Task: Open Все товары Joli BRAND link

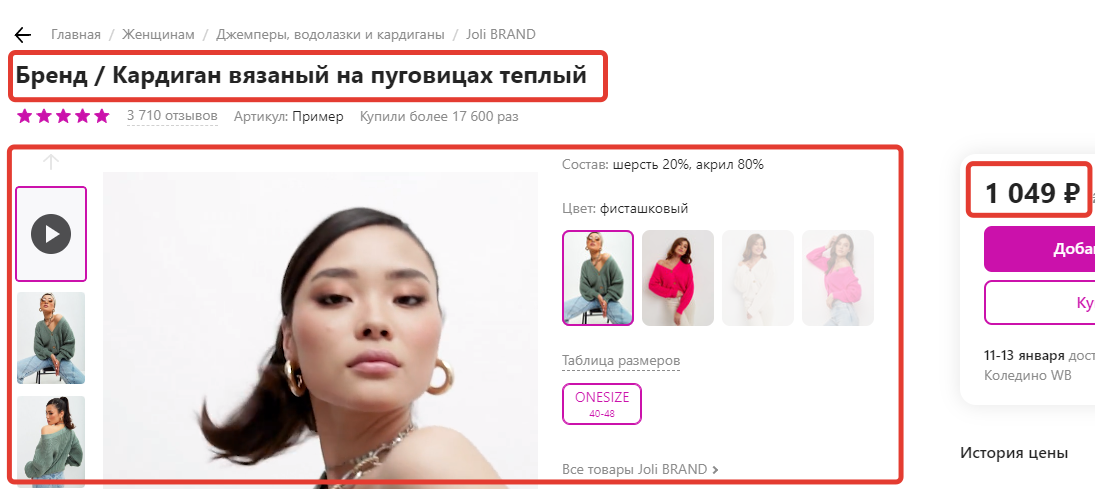Action: (640, 469)
